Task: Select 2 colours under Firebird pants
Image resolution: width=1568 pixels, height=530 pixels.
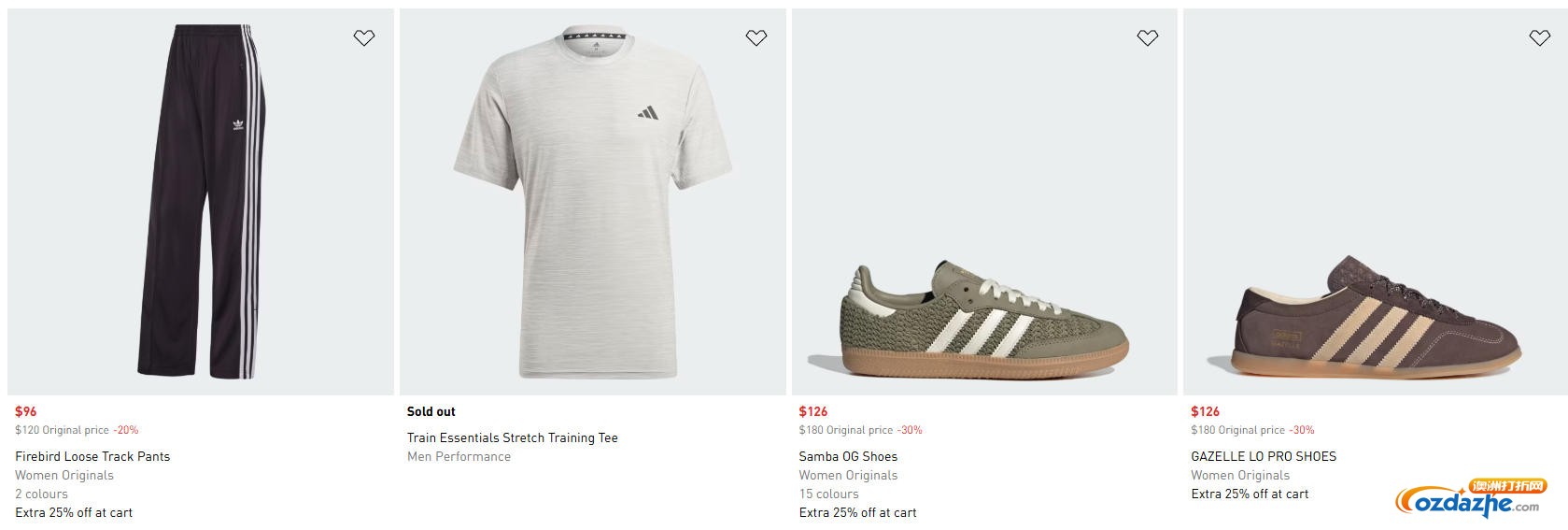Action: pos(41,494)
